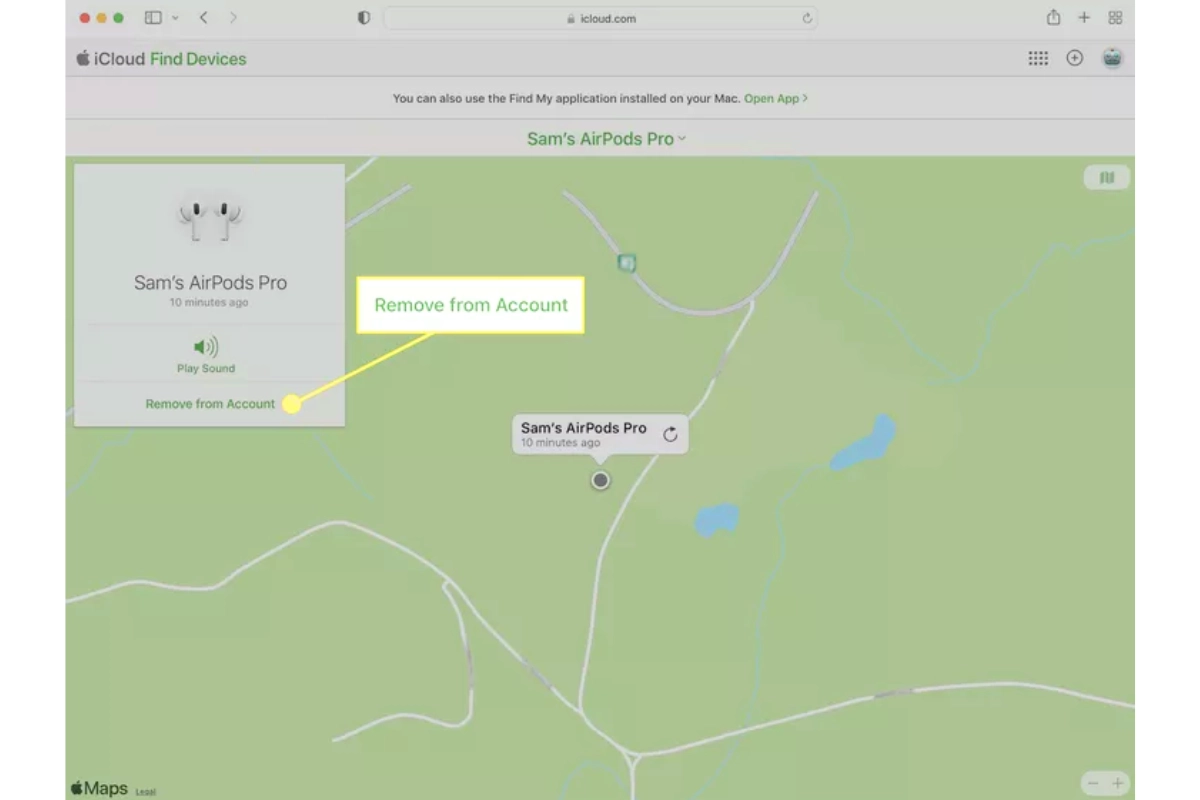
Task: Open the iCloud account avatar menu
Action: tap(1112, 59)
